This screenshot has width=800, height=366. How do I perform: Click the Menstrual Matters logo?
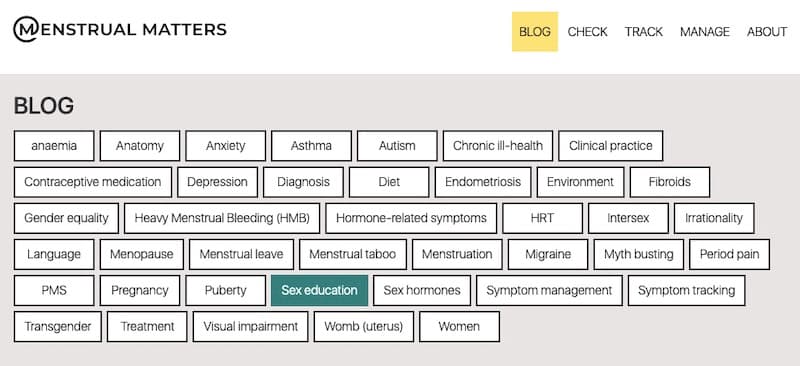coord(120,29)
